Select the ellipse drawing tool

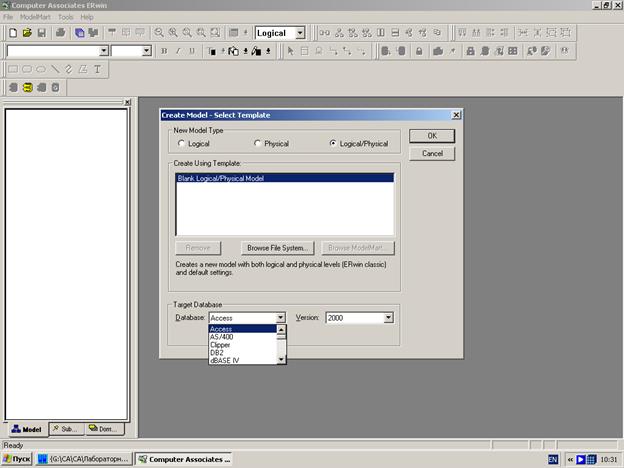click(x=41, y=69)
